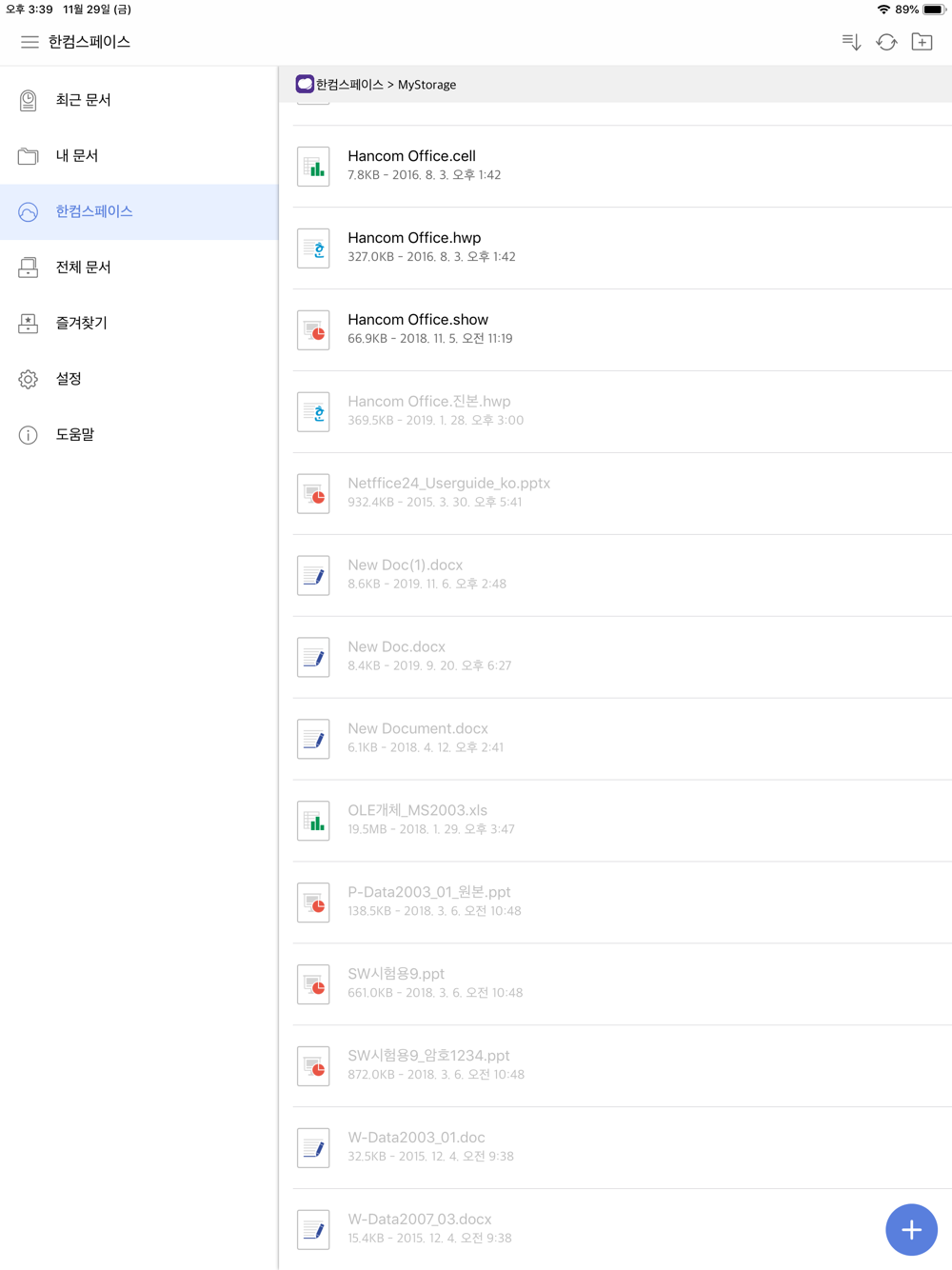
Task: Click the icon of Hancom Office.진본.hwp
Action: coord(313,412)
